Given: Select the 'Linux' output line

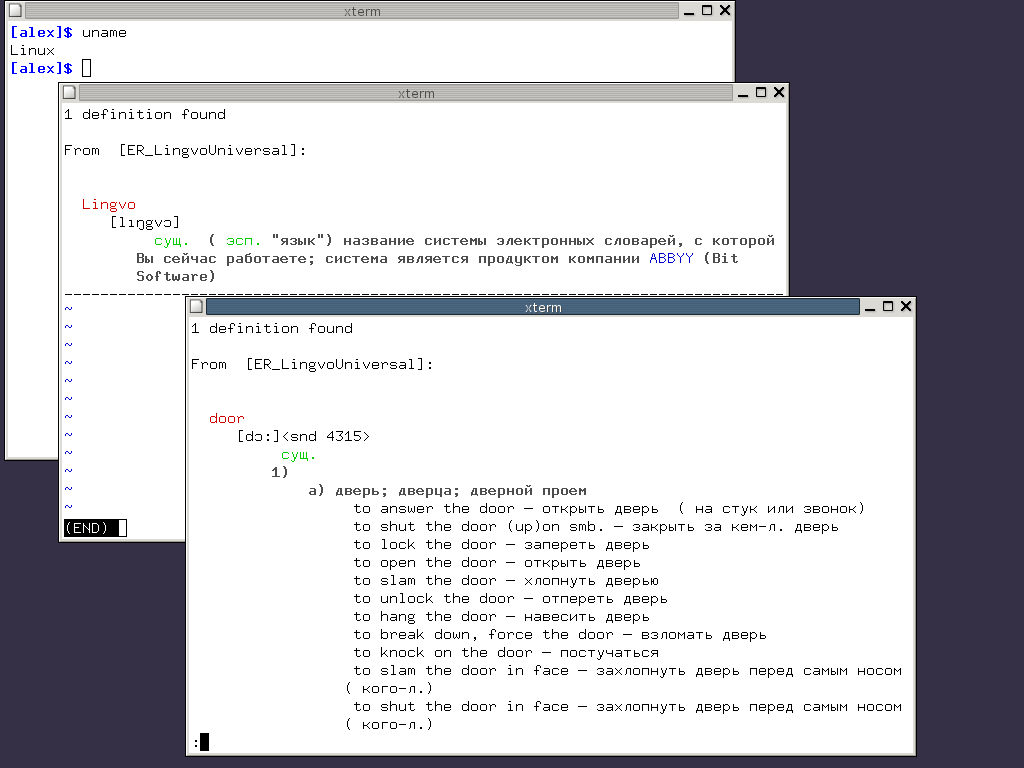Looking at the screenshot, I should (x=32, y=50).
